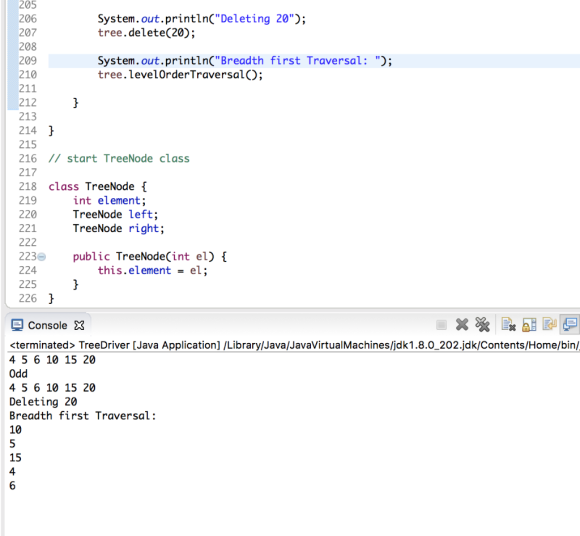Viewport: 580px width, 536px height.
Task: Click the "Breadth first Traversal:" console output line
Action: pyautogui.click(x=82, y=415)
